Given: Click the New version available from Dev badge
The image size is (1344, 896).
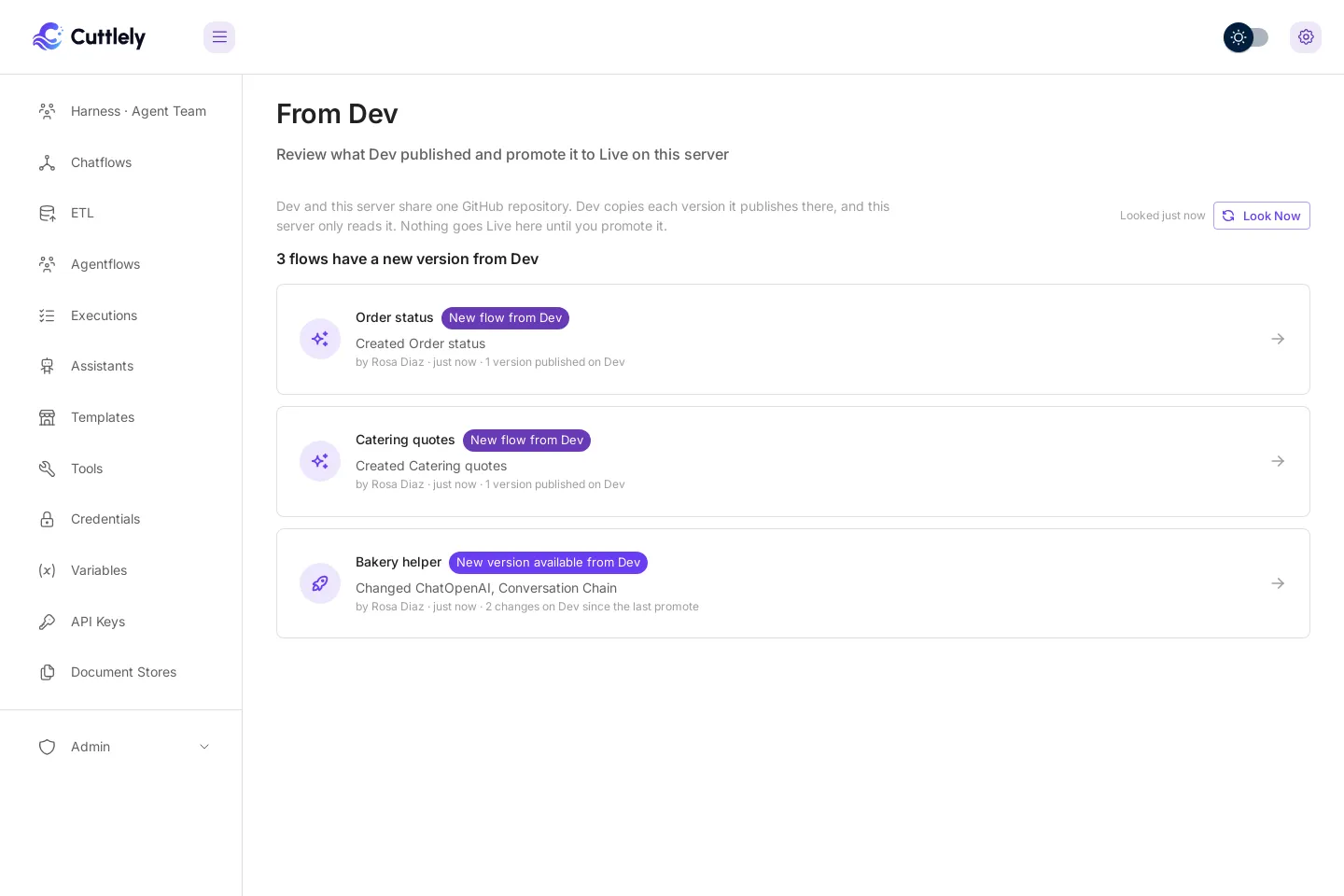Looking at the screenshot, I should tap(548, 563).
